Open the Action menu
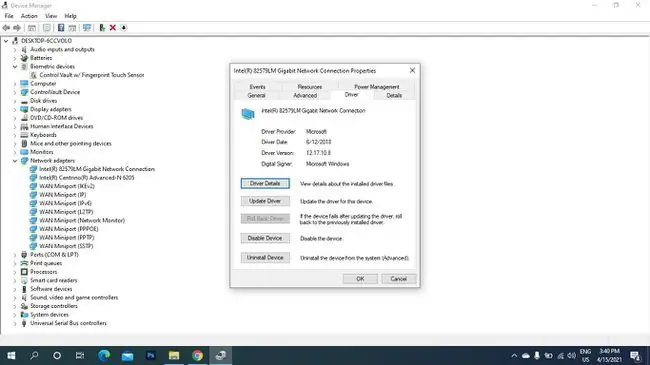 [29, 16]
